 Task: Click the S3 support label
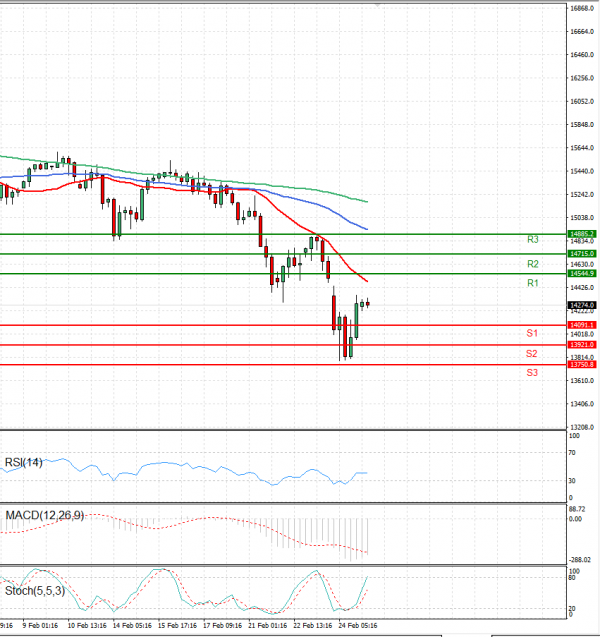point(532,372)
